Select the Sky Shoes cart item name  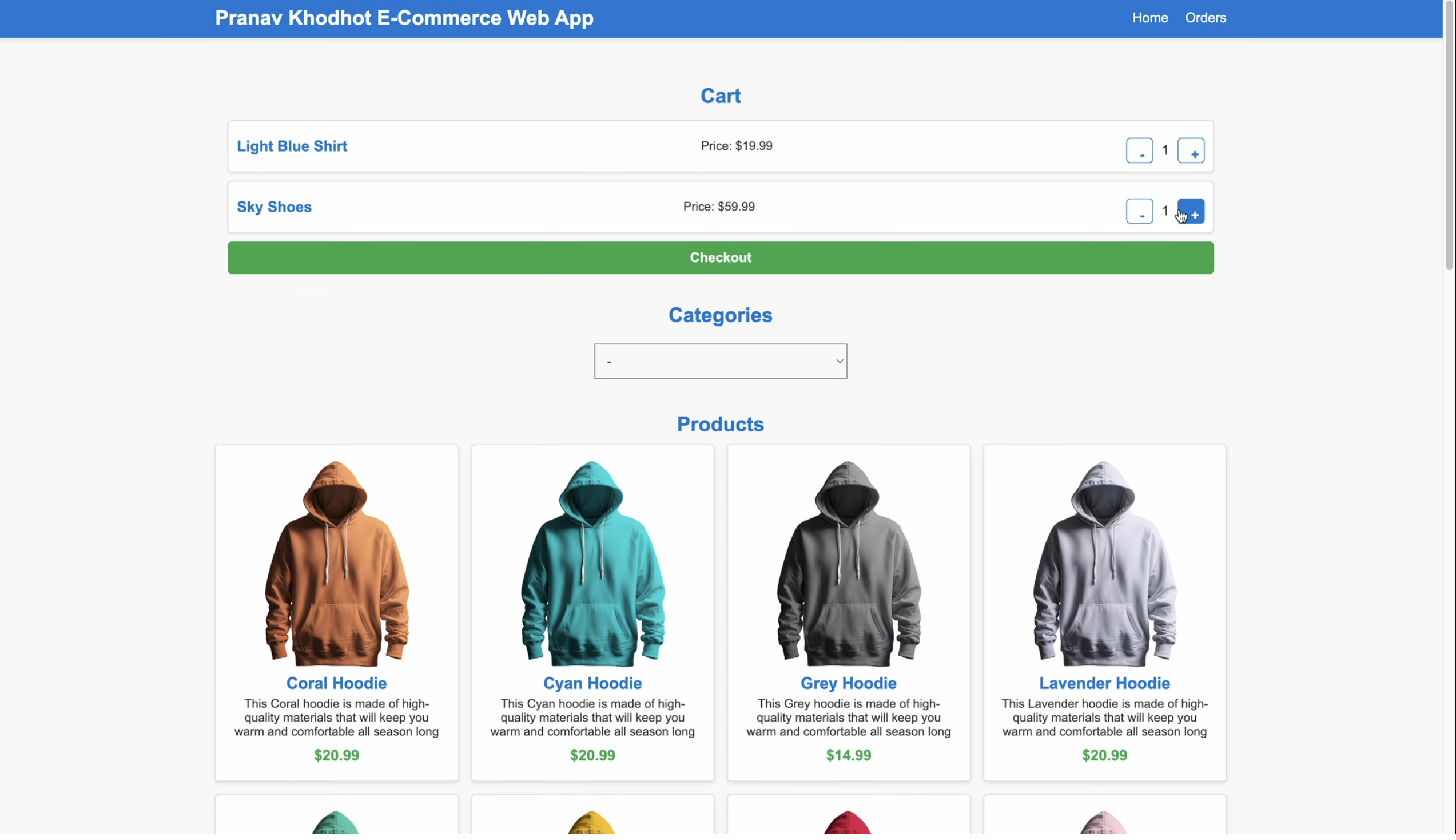[x=275, y=207]
